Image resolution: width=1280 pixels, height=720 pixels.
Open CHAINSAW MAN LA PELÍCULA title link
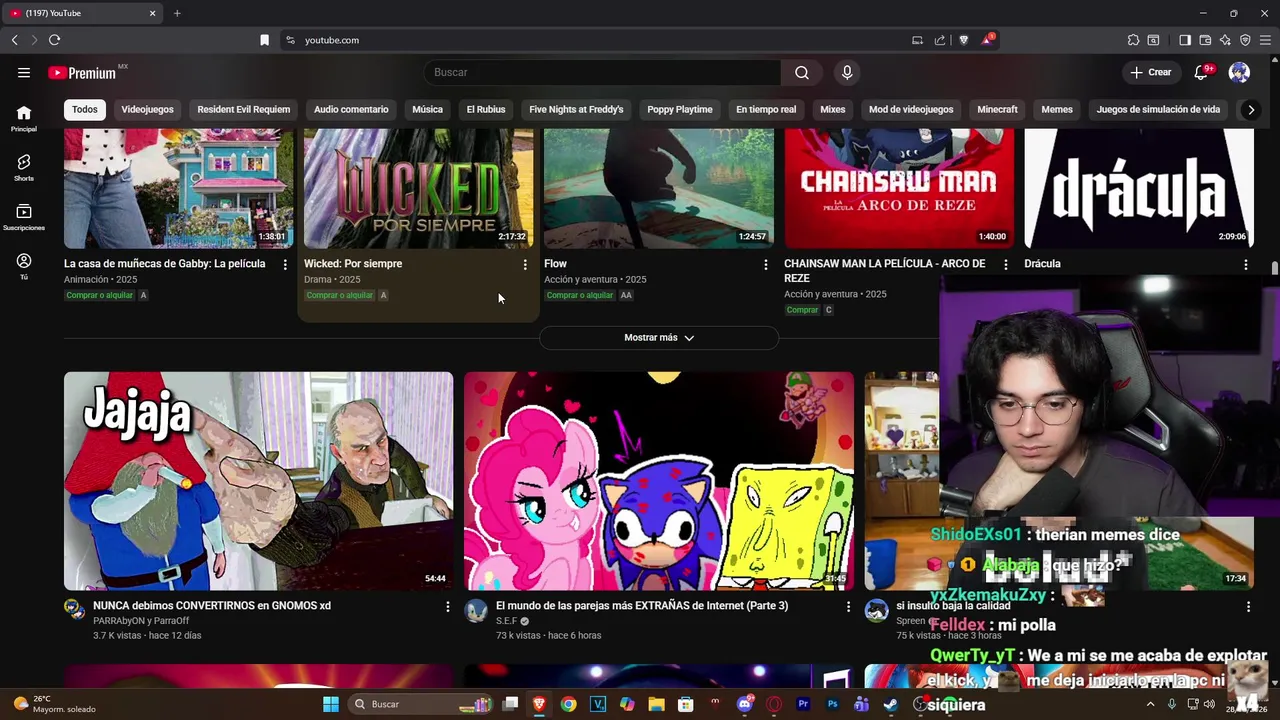coord(884,271)
